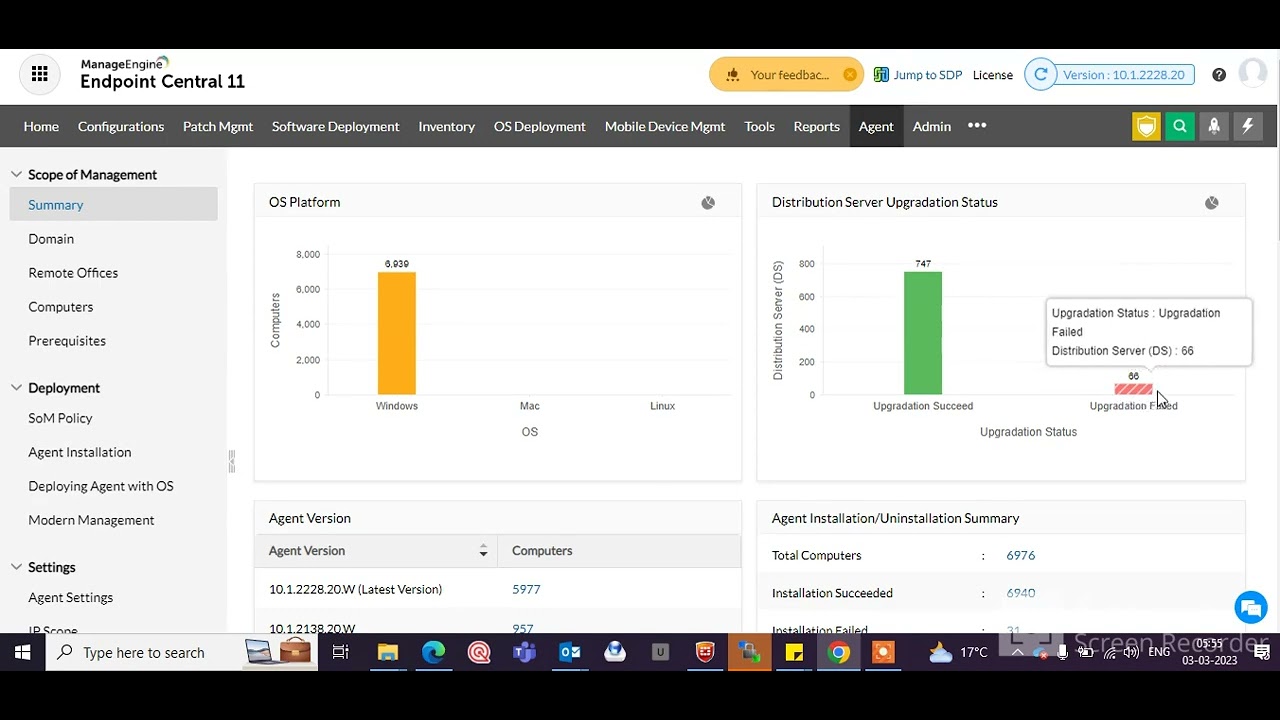This screenshot has height=720, width=1280.
Task: Click the OS Platform chart type icon
Action: [708, 203]
